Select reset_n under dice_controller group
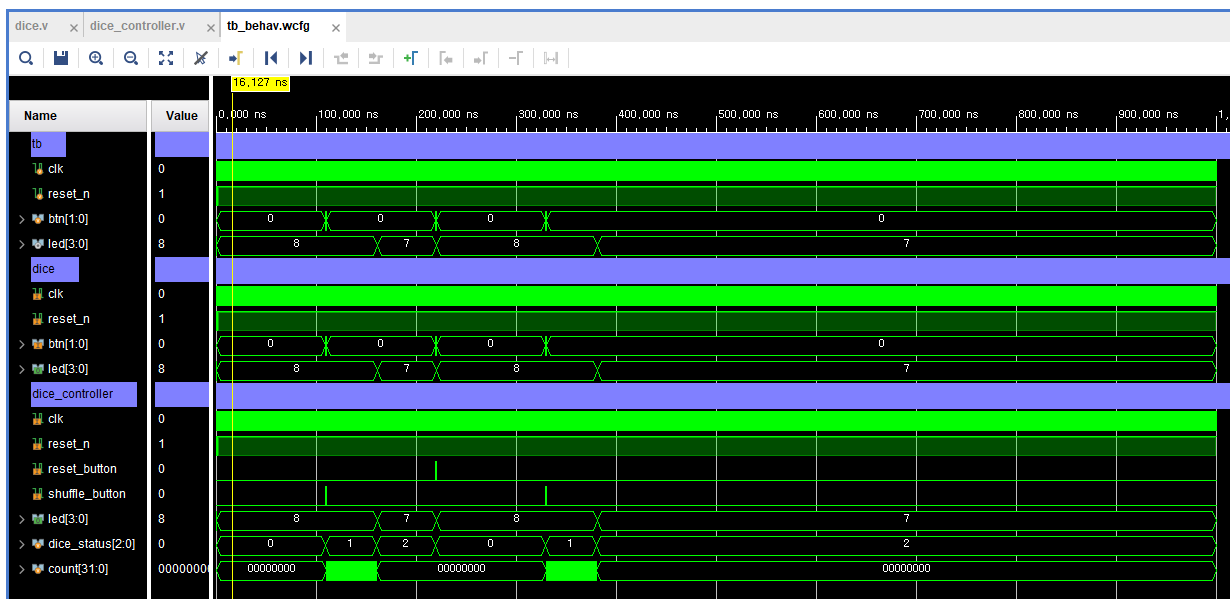 tap(69, 444)
